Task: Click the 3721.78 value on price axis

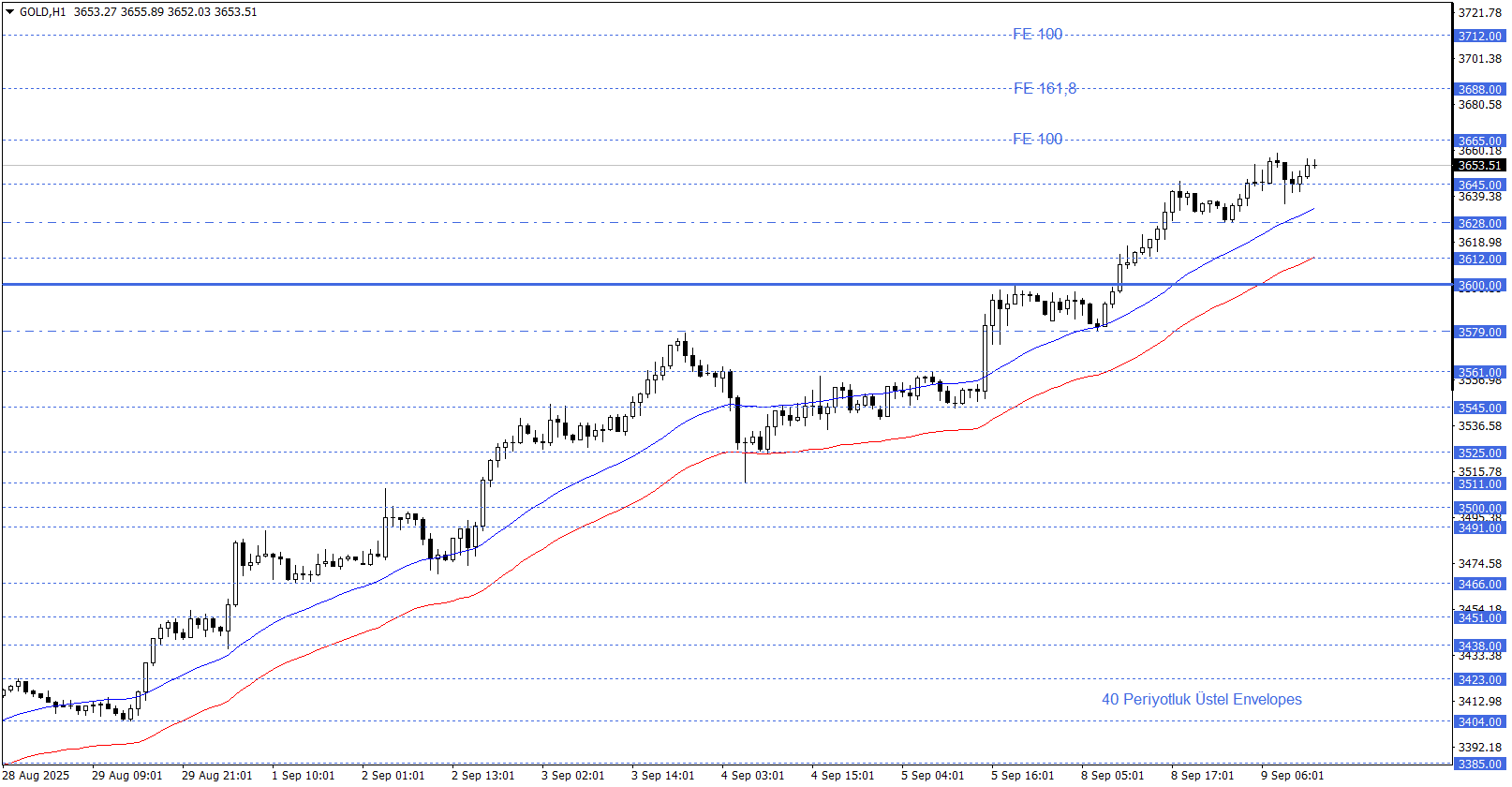Action: click(1480, 12)
